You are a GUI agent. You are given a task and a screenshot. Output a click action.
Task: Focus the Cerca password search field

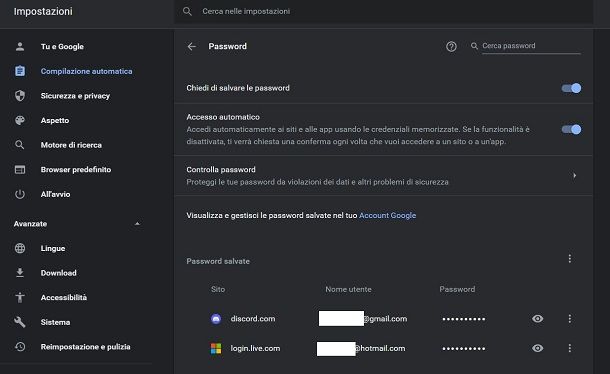tap(531, 46)
